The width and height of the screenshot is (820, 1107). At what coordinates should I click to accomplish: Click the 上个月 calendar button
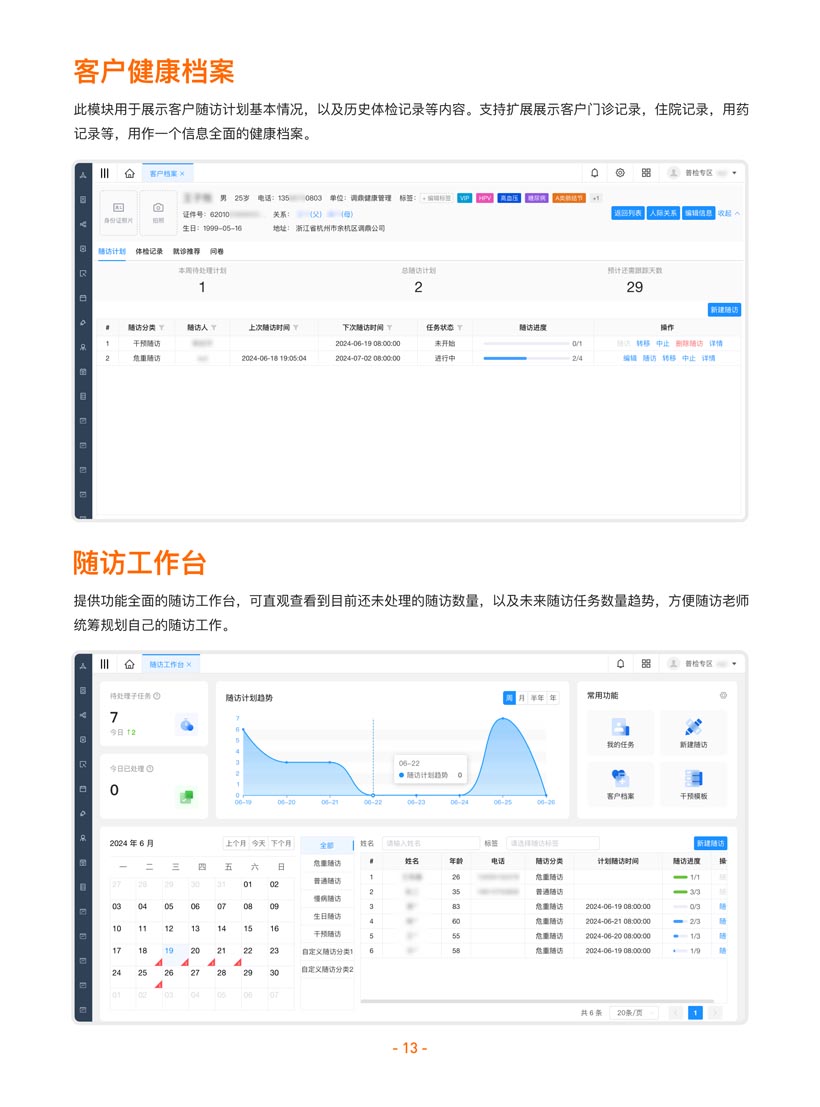(234, 843)
